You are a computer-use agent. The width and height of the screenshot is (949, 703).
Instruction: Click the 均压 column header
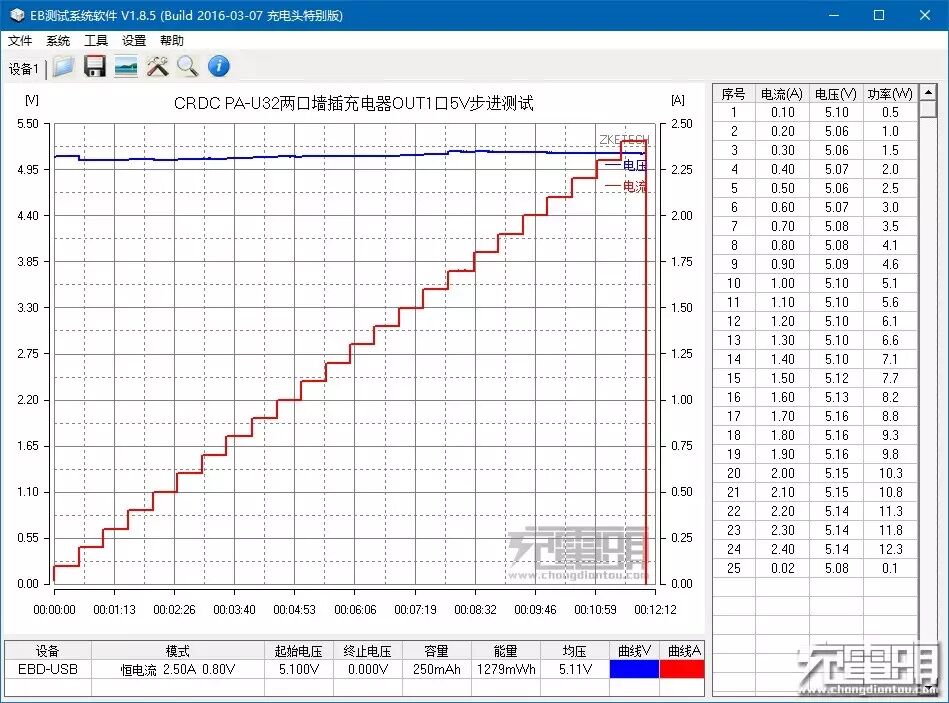point(575,651)
